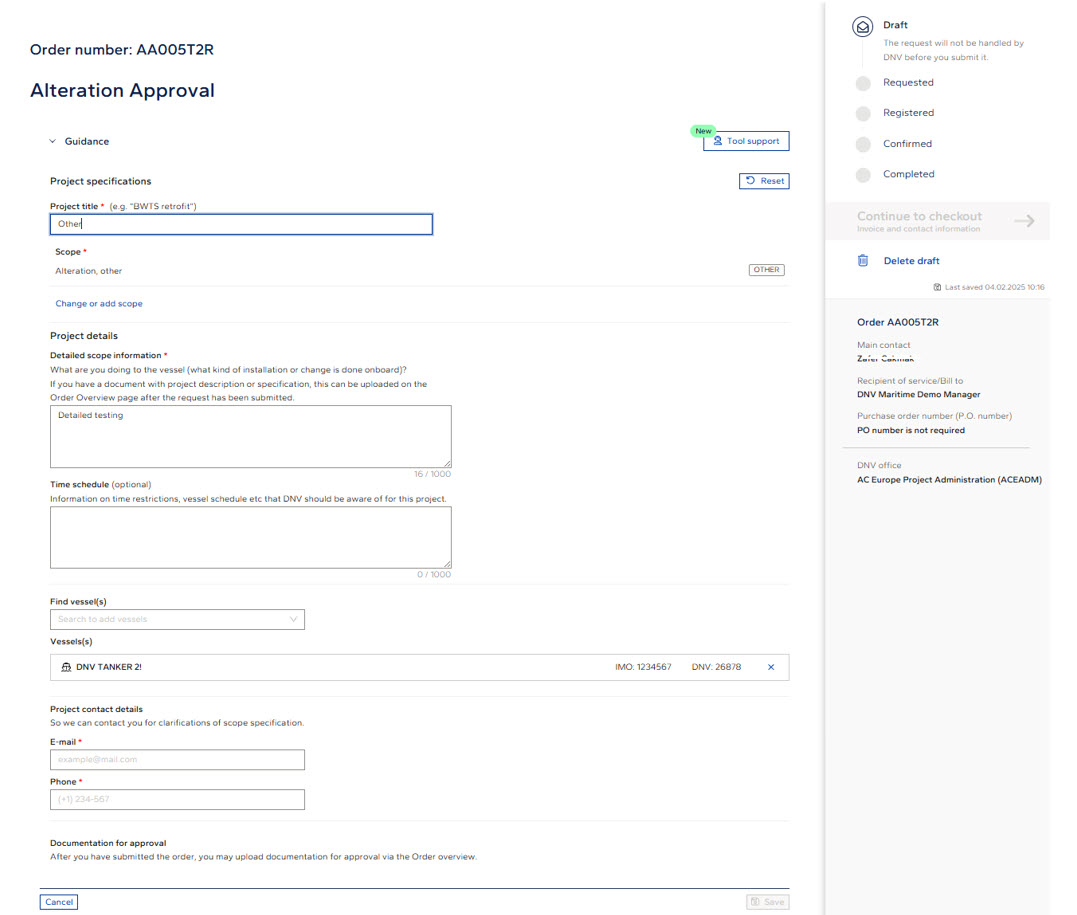Viewport: 1077px width, 915px height.
Task: Select the Requested step in progress tracker
Action: pos(907,83)
